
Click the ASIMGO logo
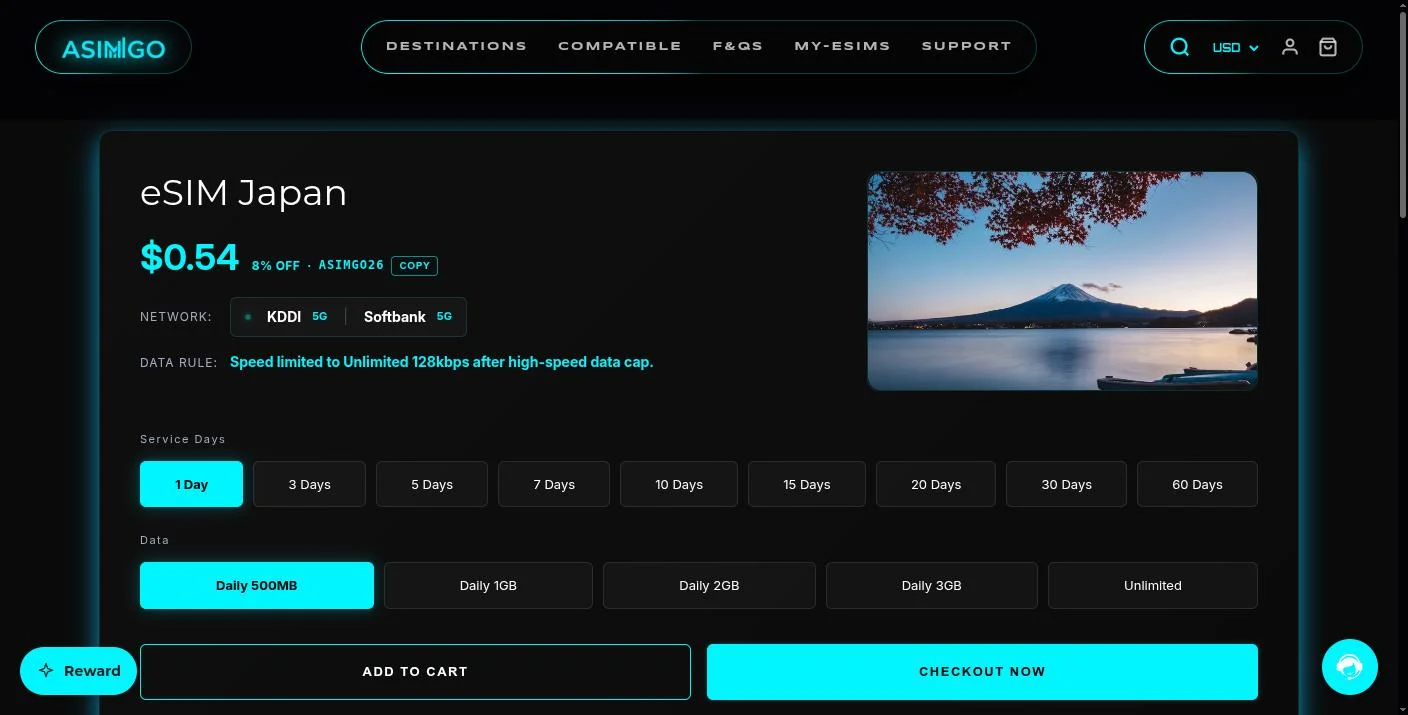113,47
